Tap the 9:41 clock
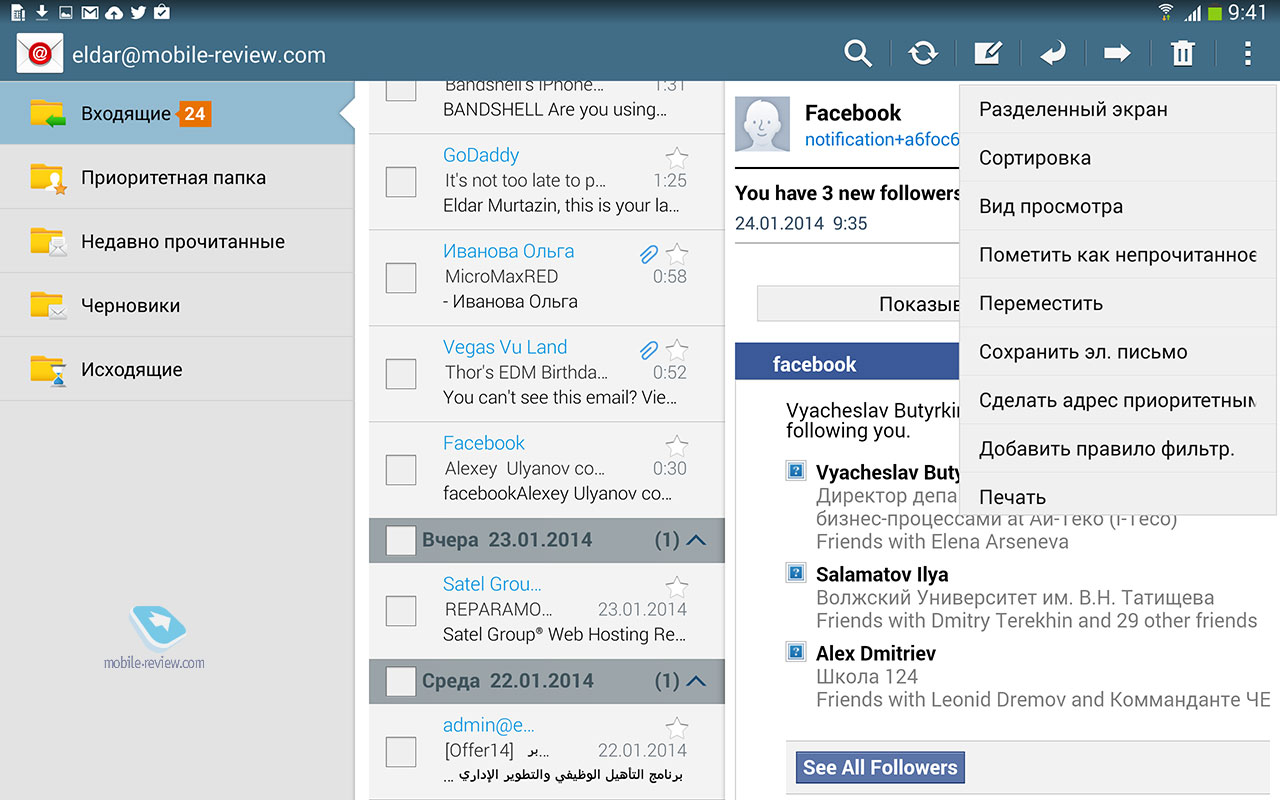Screen dimensions: 1280x800 (x=1248, y=13)
